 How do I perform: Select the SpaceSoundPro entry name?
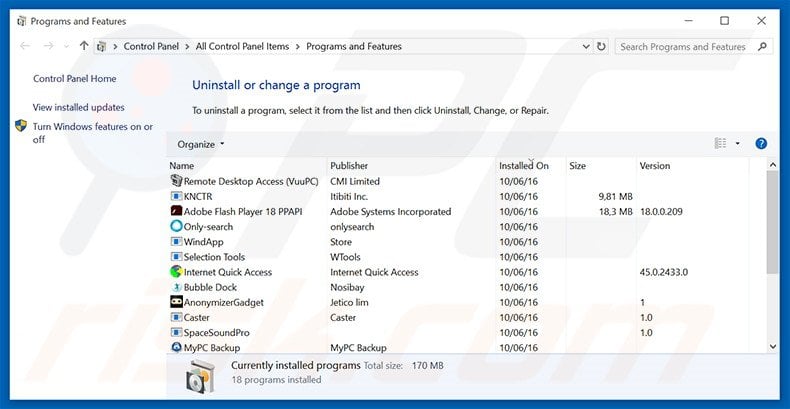point(217,332)
